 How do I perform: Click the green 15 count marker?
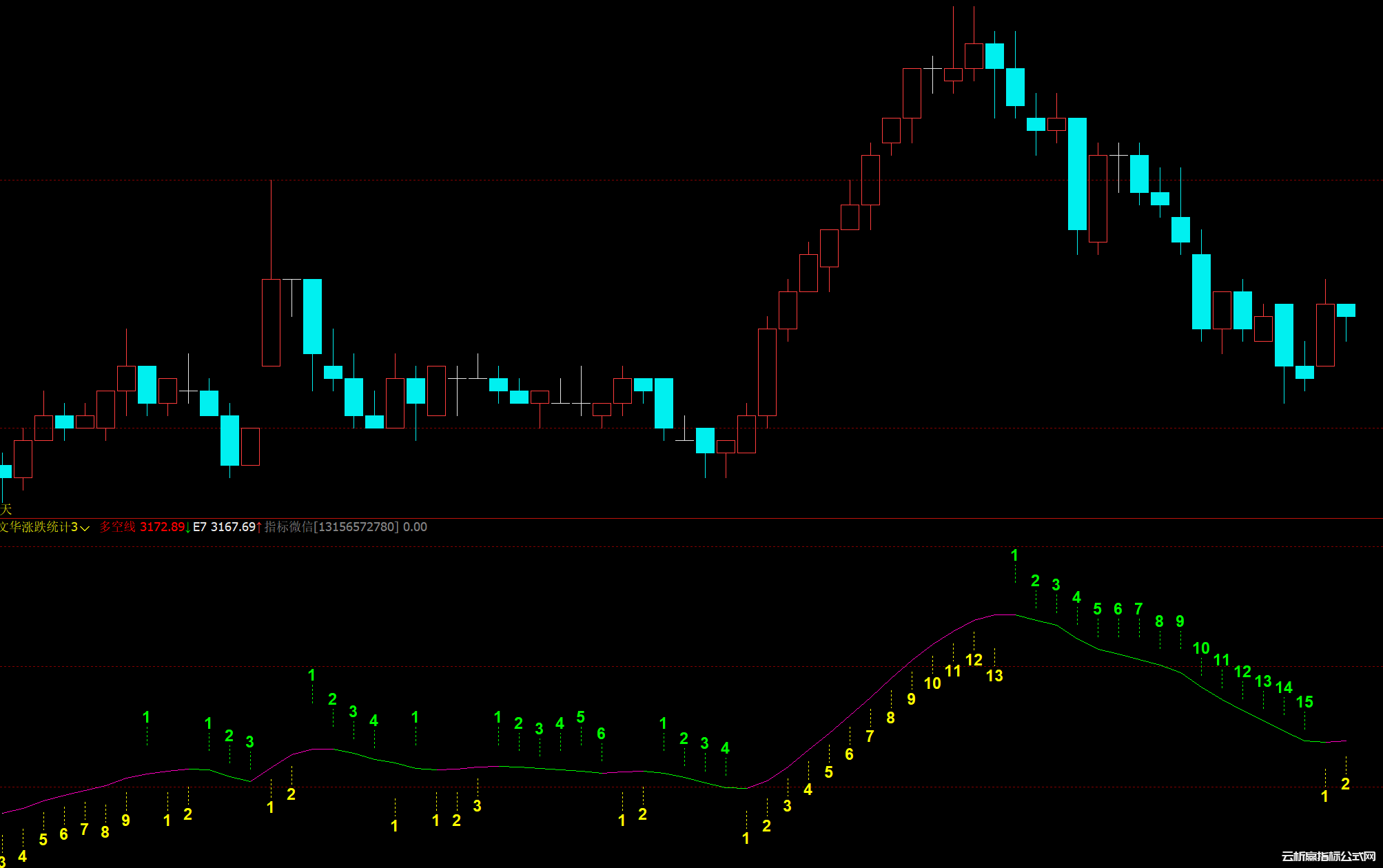click(x=1304, y=702)
